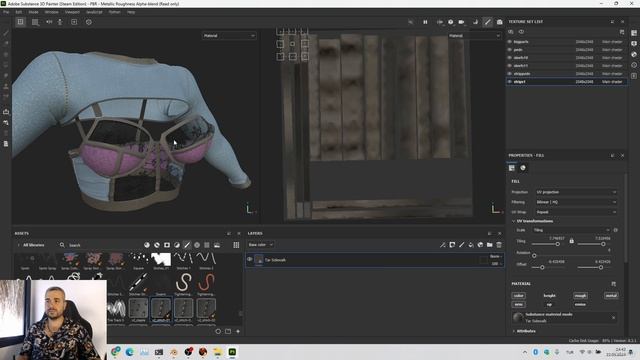Click the delete layer trash icon in Layers
This screenshot has height=360, width=640.
click(x=499, y=245)
